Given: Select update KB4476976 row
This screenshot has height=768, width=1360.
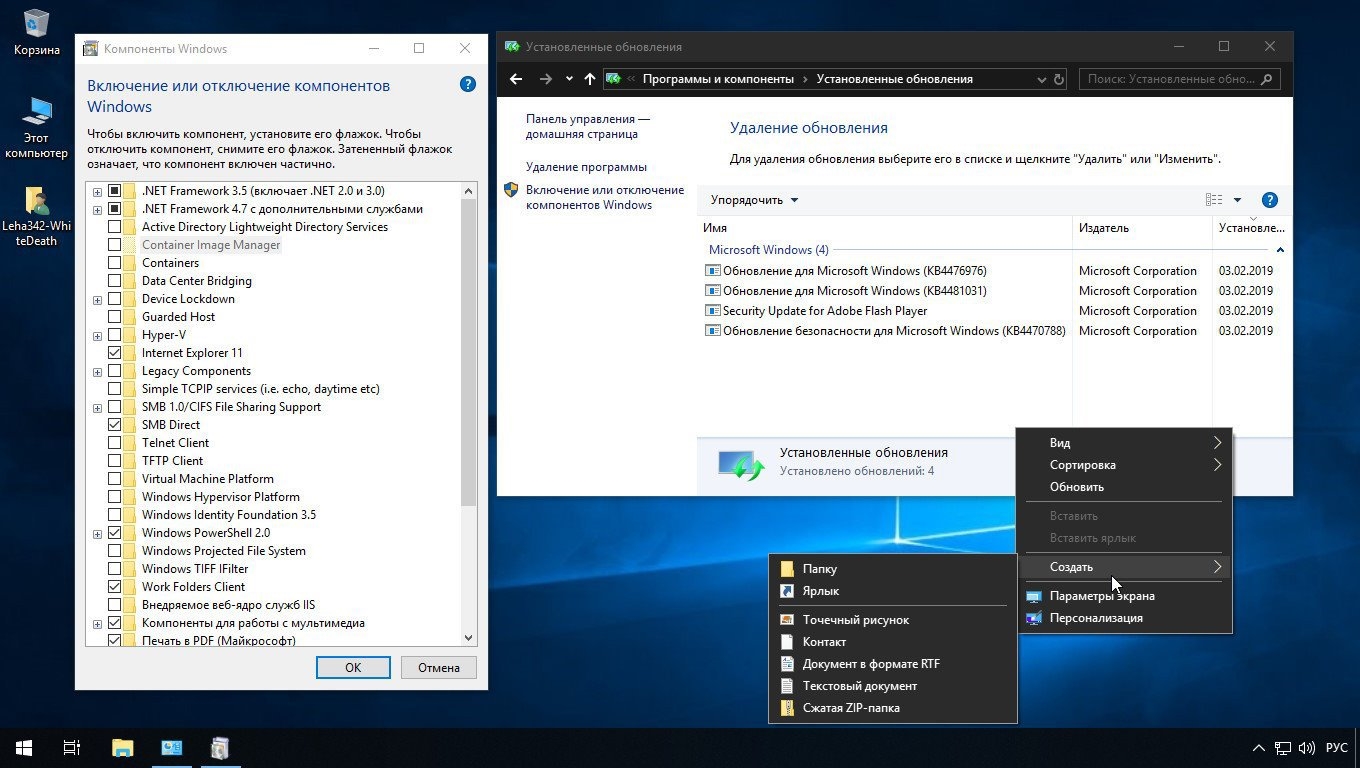Looking at the screenshot, I should tap(887, 271).
